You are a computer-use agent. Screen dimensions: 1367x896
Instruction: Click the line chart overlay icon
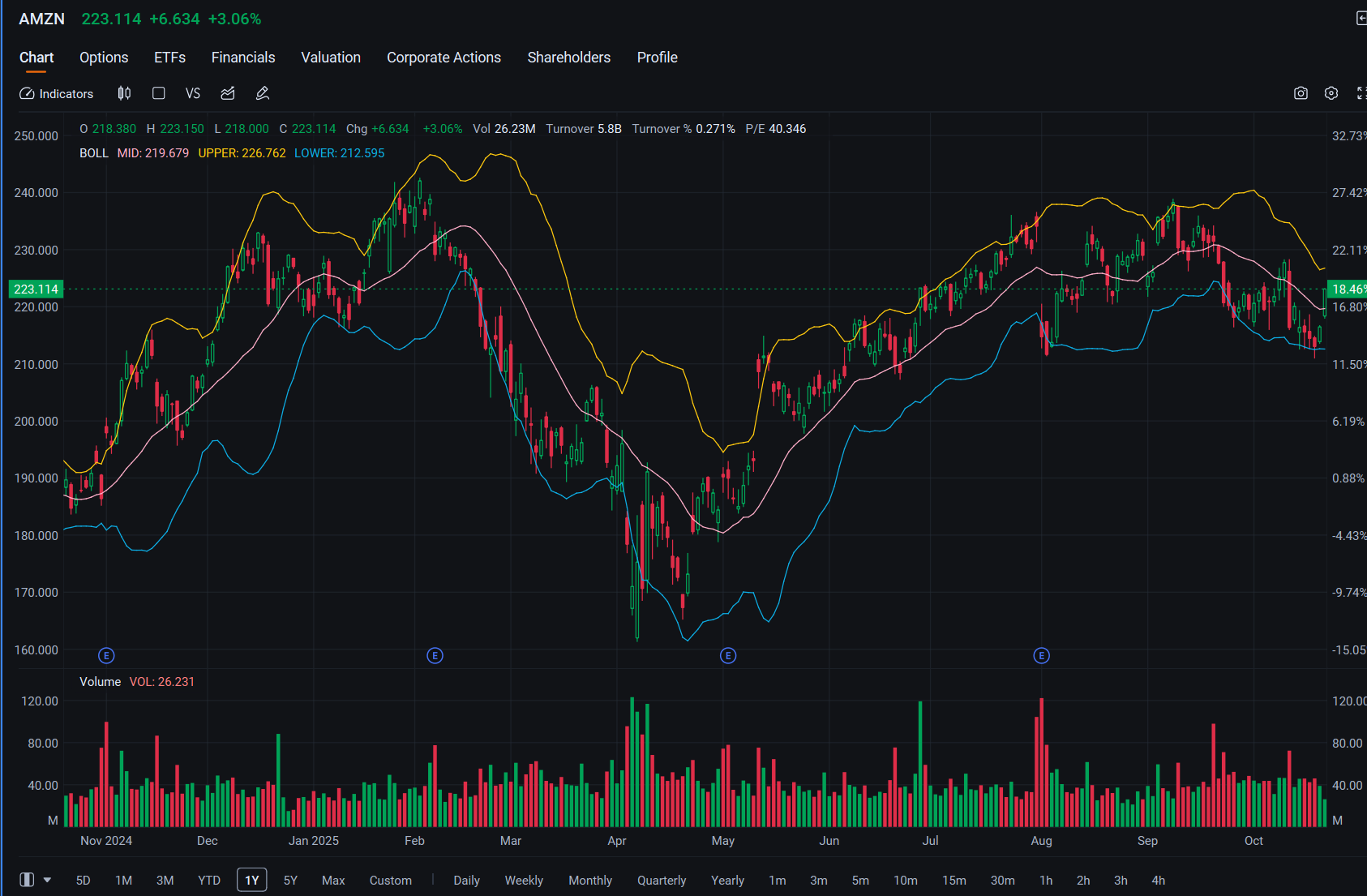(x=228, y=94)
